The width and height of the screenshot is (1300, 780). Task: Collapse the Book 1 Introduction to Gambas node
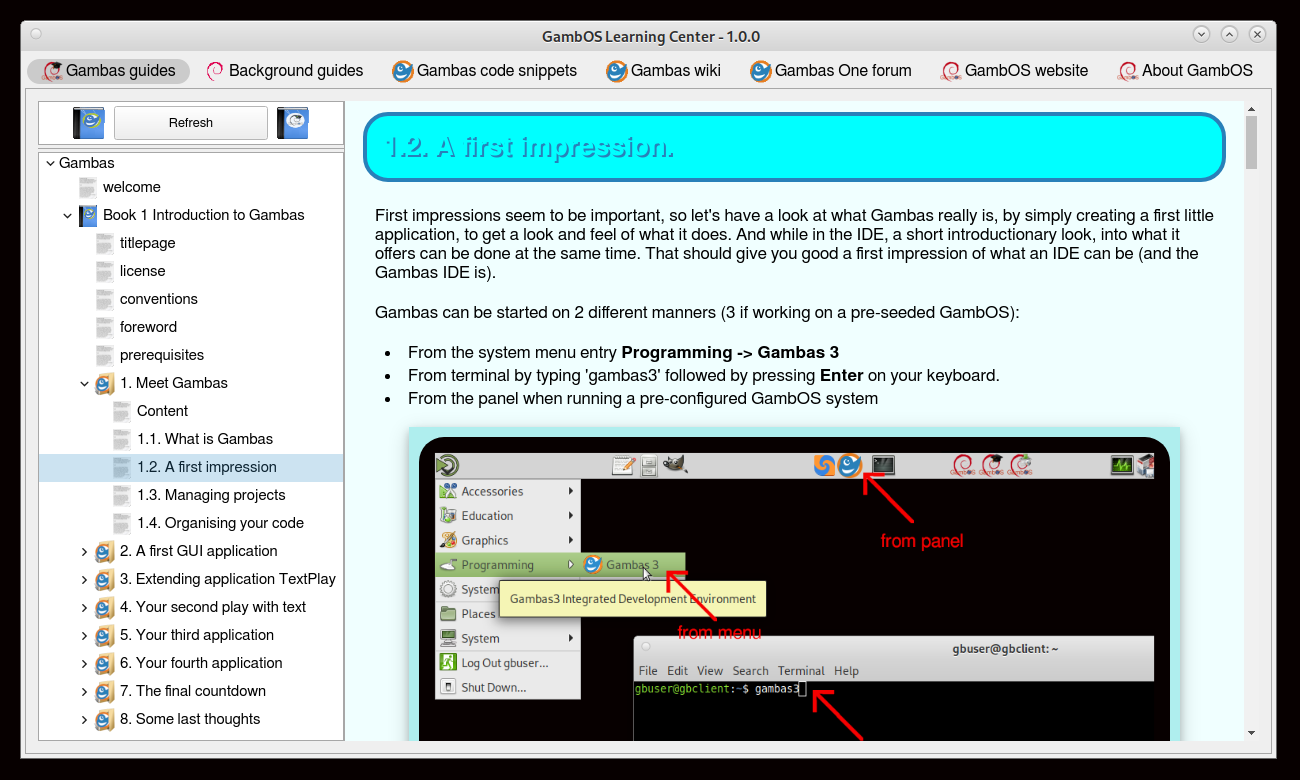[67, 215]
